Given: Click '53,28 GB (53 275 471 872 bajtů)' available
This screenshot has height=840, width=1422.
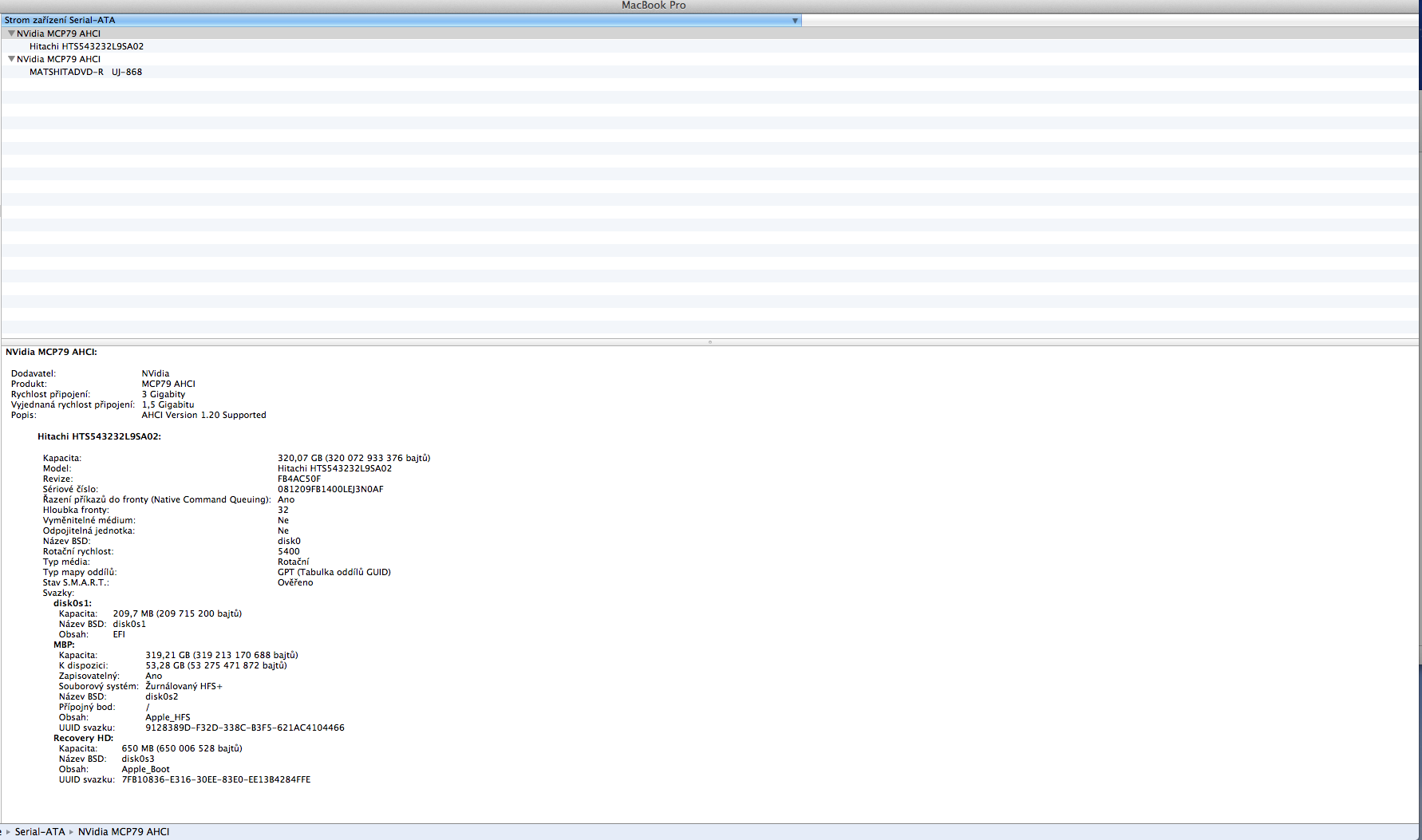Looking at the screenshot, I should [x=215, y=665].
